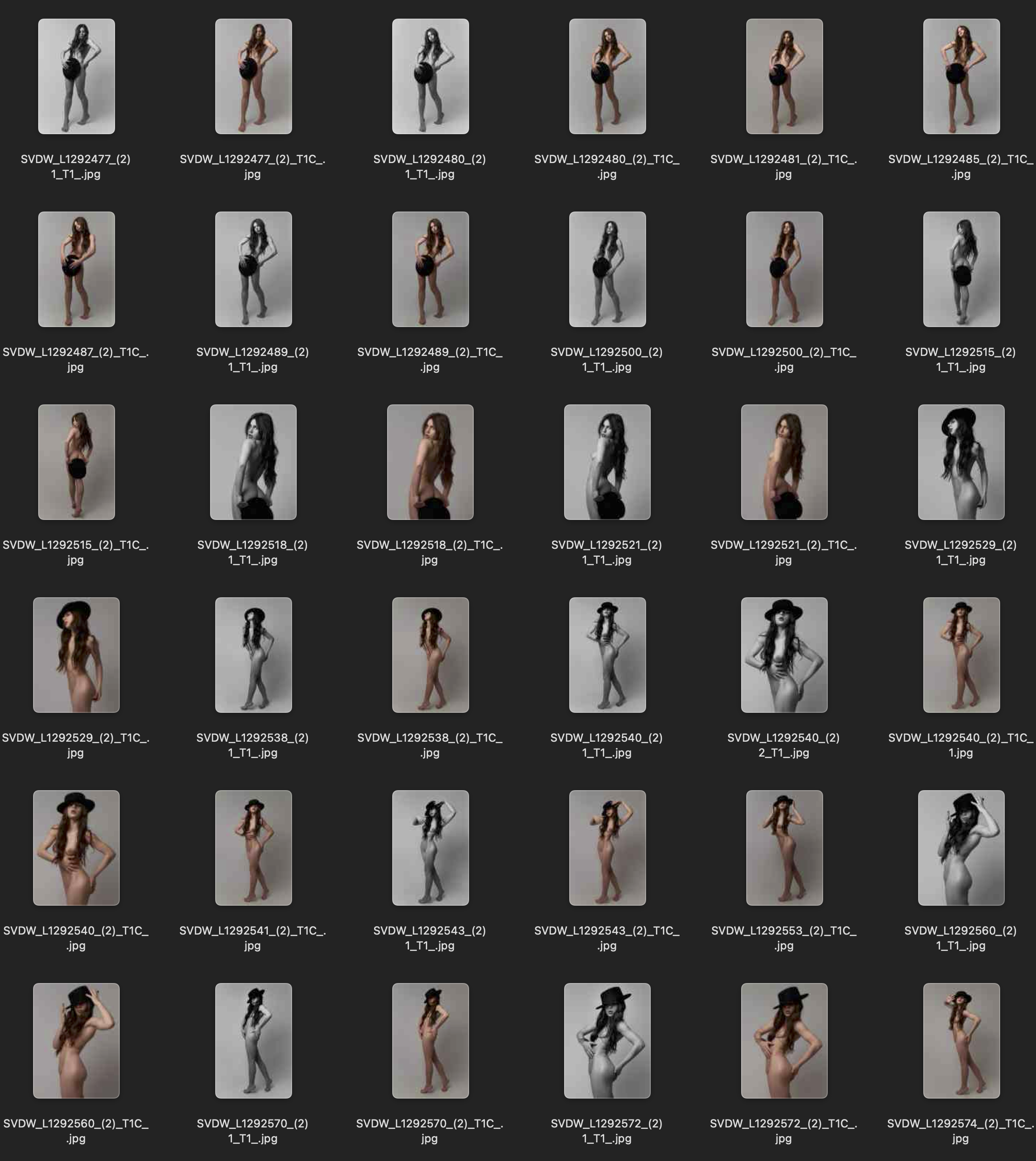Click SVDW_L1292518_(2)_T1C_.jpg thumbnail
Viewport: 1036px width, 1161px height.
click(430, 462)
